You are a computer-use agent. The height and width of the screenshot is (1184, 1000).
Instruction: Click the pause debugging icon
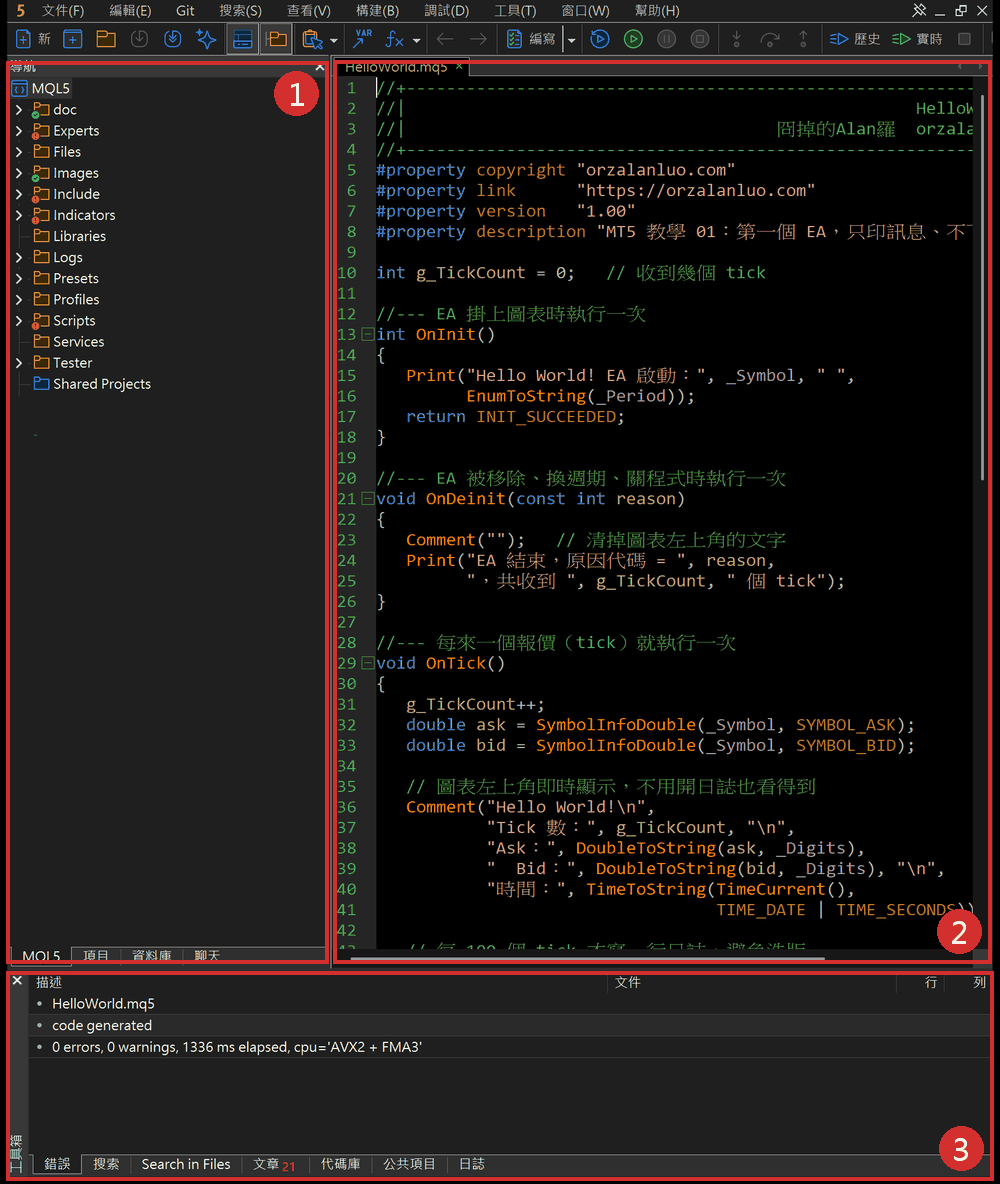666,39
